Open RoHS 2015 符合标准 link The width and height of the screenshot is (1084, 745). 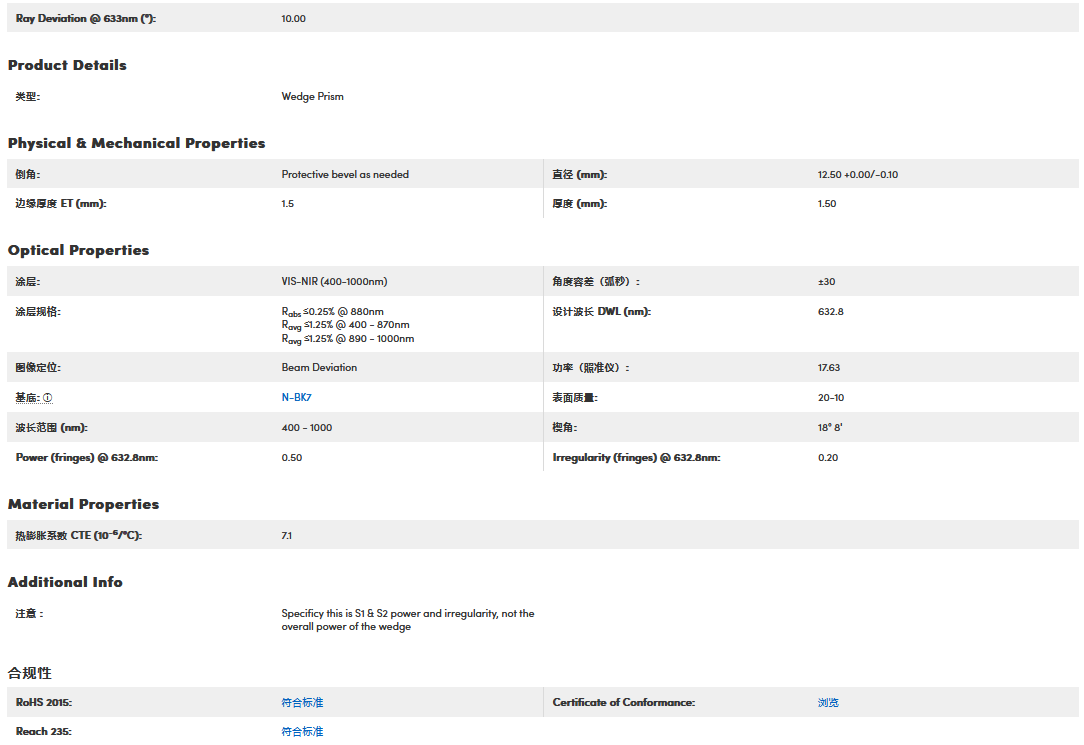point(302,703)
